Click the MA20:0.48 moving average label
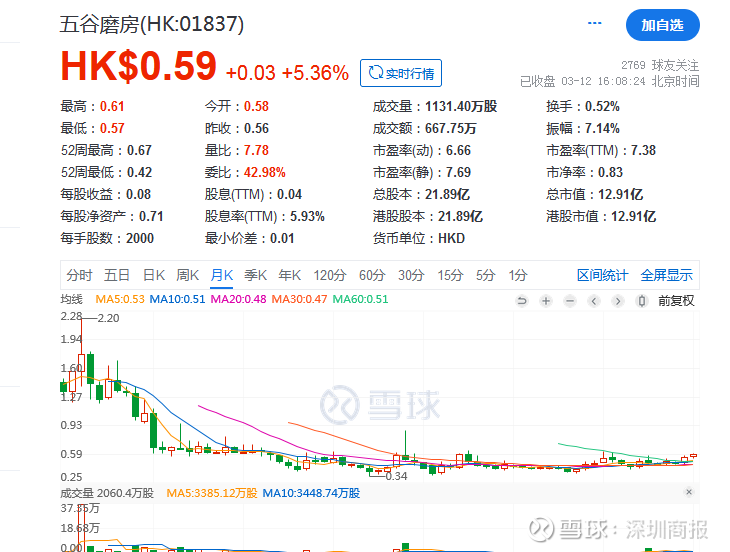 pyautogui.click(x=238, y=299)
